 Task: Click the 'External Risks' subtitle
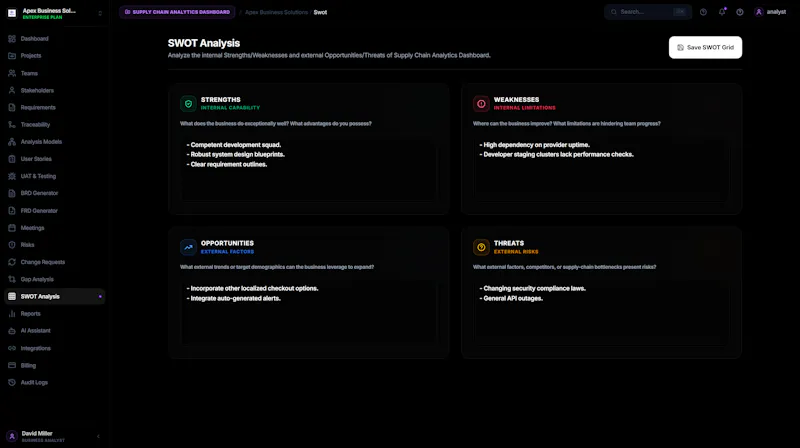pos(516,252)
